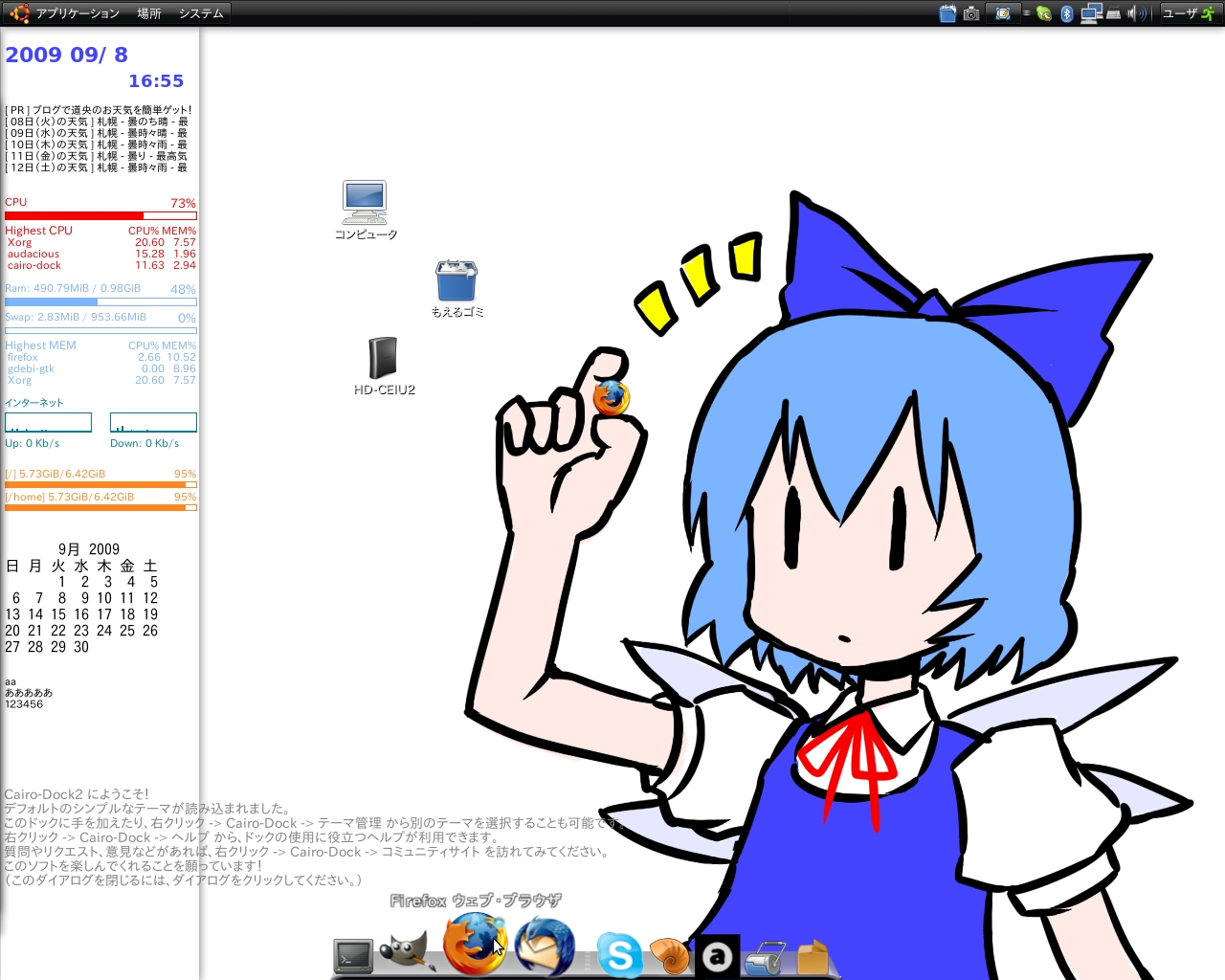Open the システム menu
The height and width of the screenshot is (980, 1225).
tap(201, 13)
